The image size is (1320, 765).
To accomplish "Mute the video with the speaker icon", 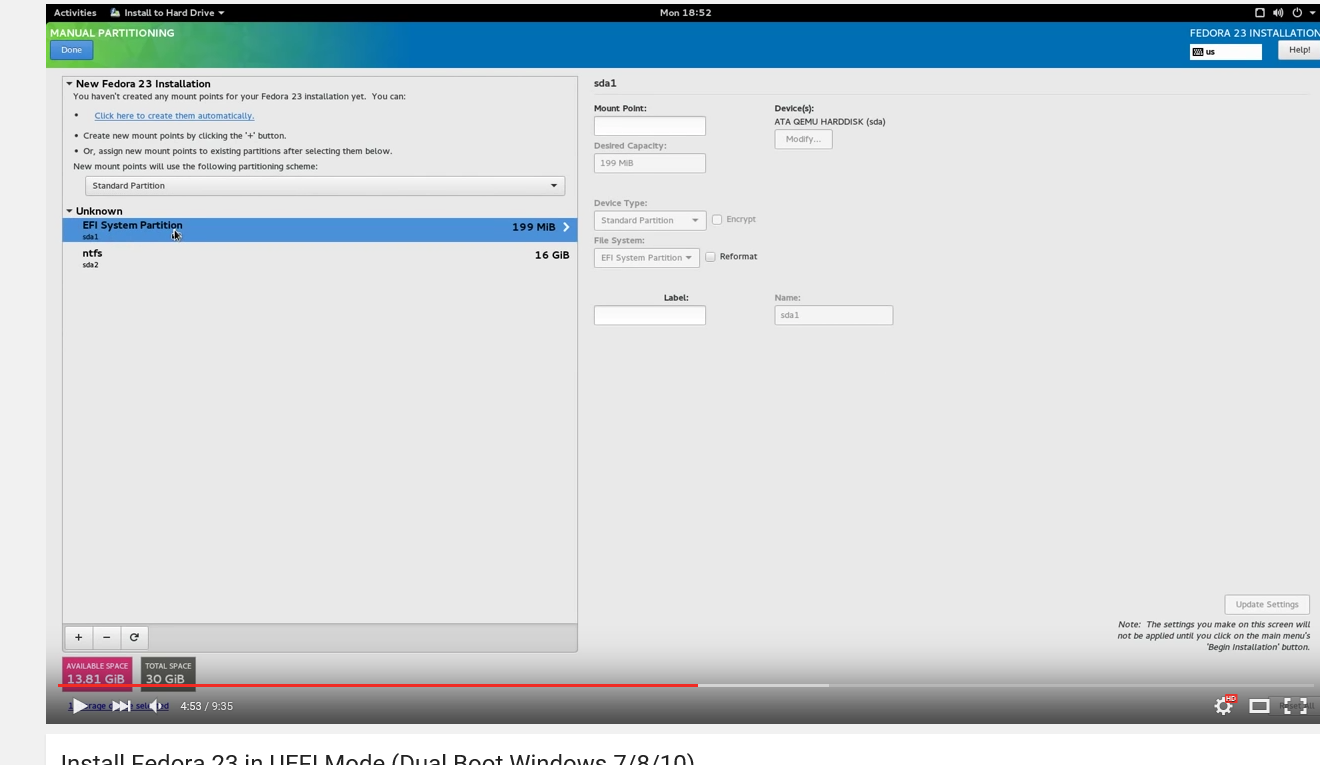I will pyautogui.click(x=157, y=706).
